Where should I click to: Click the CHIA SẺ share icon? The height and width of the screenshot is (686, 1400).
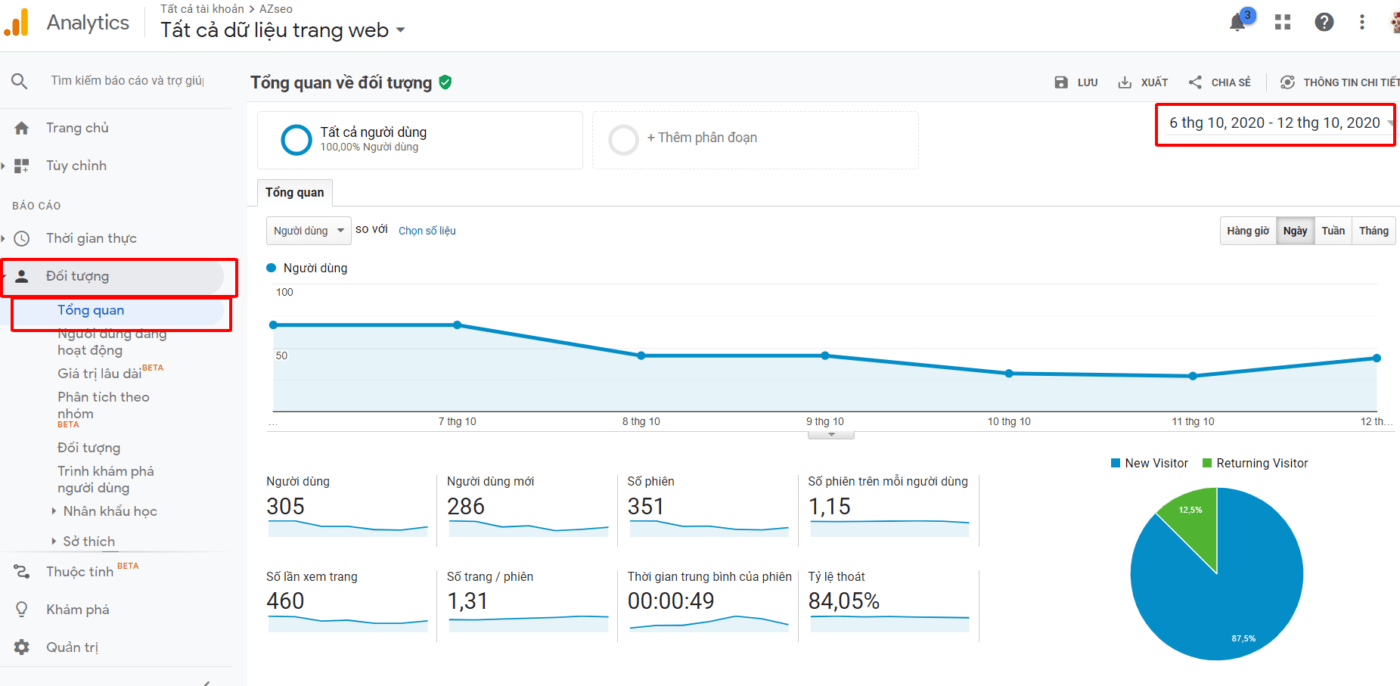(1196, 82)
